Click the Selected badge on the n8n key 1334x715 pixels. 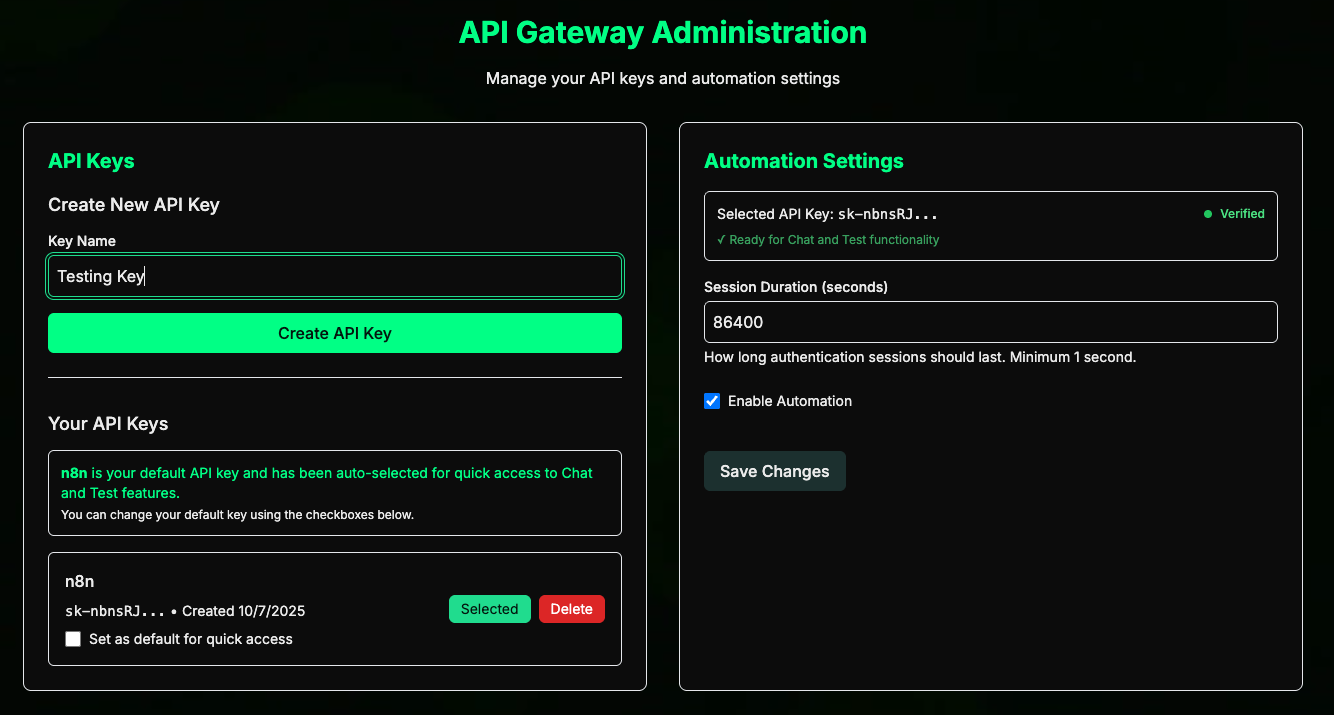489,609
